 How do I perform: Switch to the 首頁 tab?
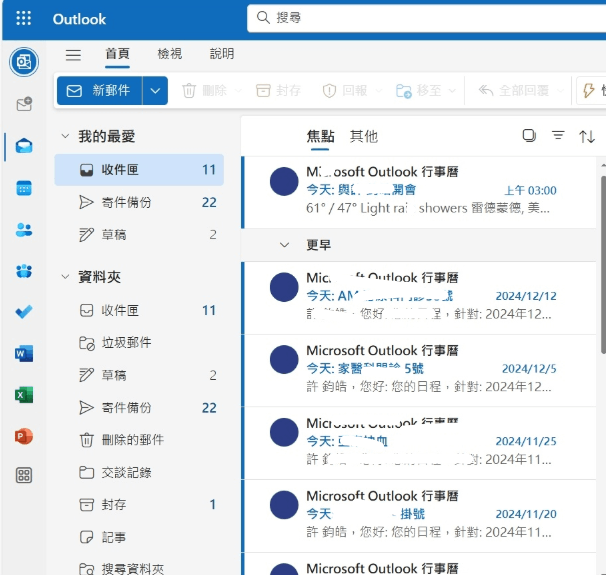click(117, 54)
